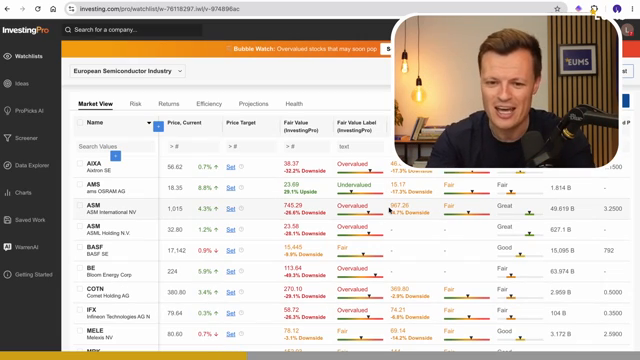Open WarrenAI in the sidebar
The width and height of the screenshot is (640, 360).
click(x=20, y=247)
